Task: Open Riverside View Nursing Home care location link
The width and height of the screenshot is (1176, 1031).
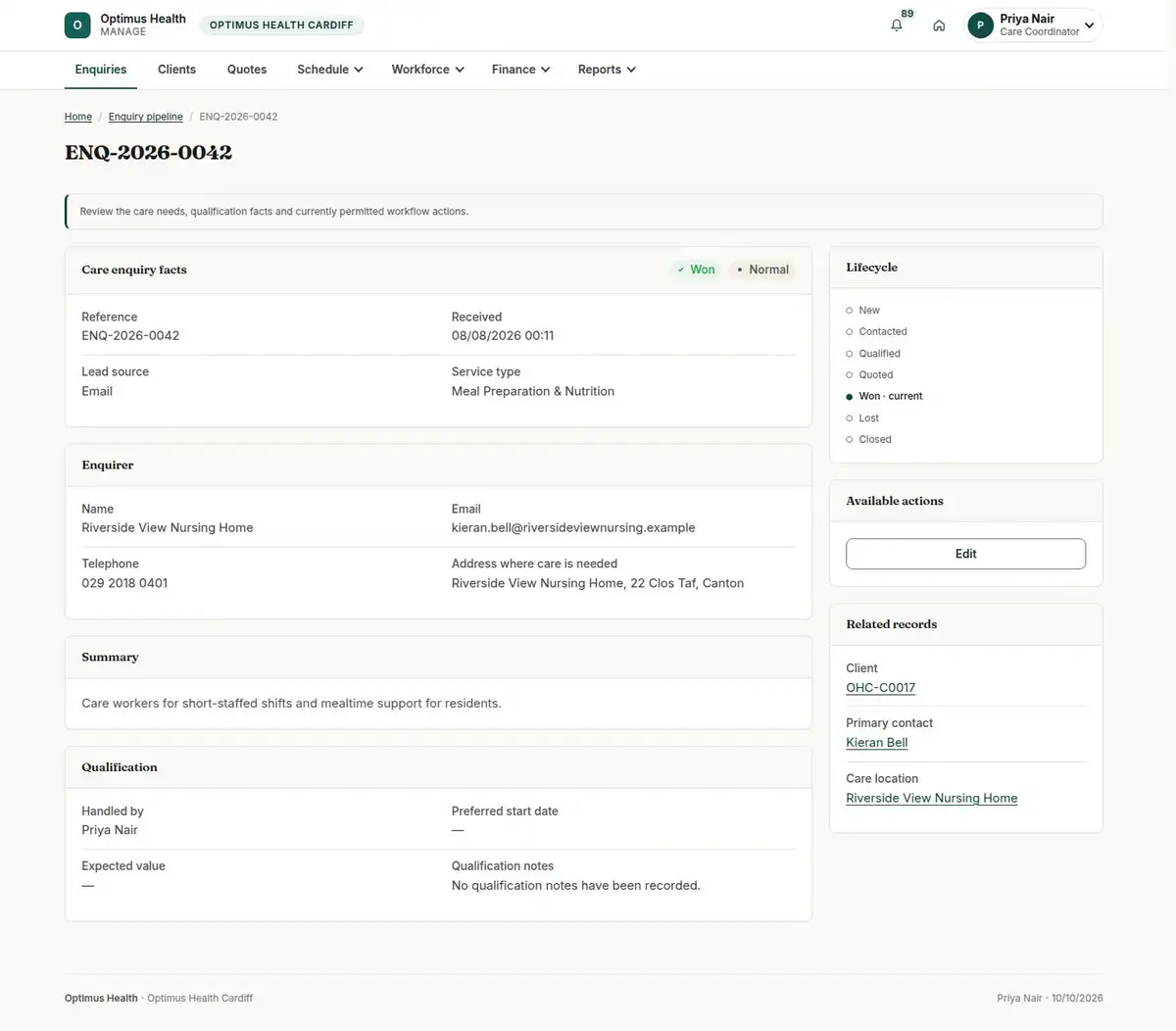Action: tap(932, 798)
